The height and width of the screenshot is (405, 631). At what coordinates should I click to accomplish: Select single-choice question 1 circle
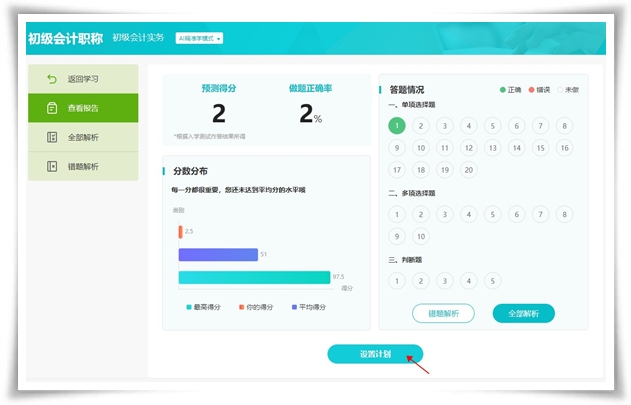point(397,126)
